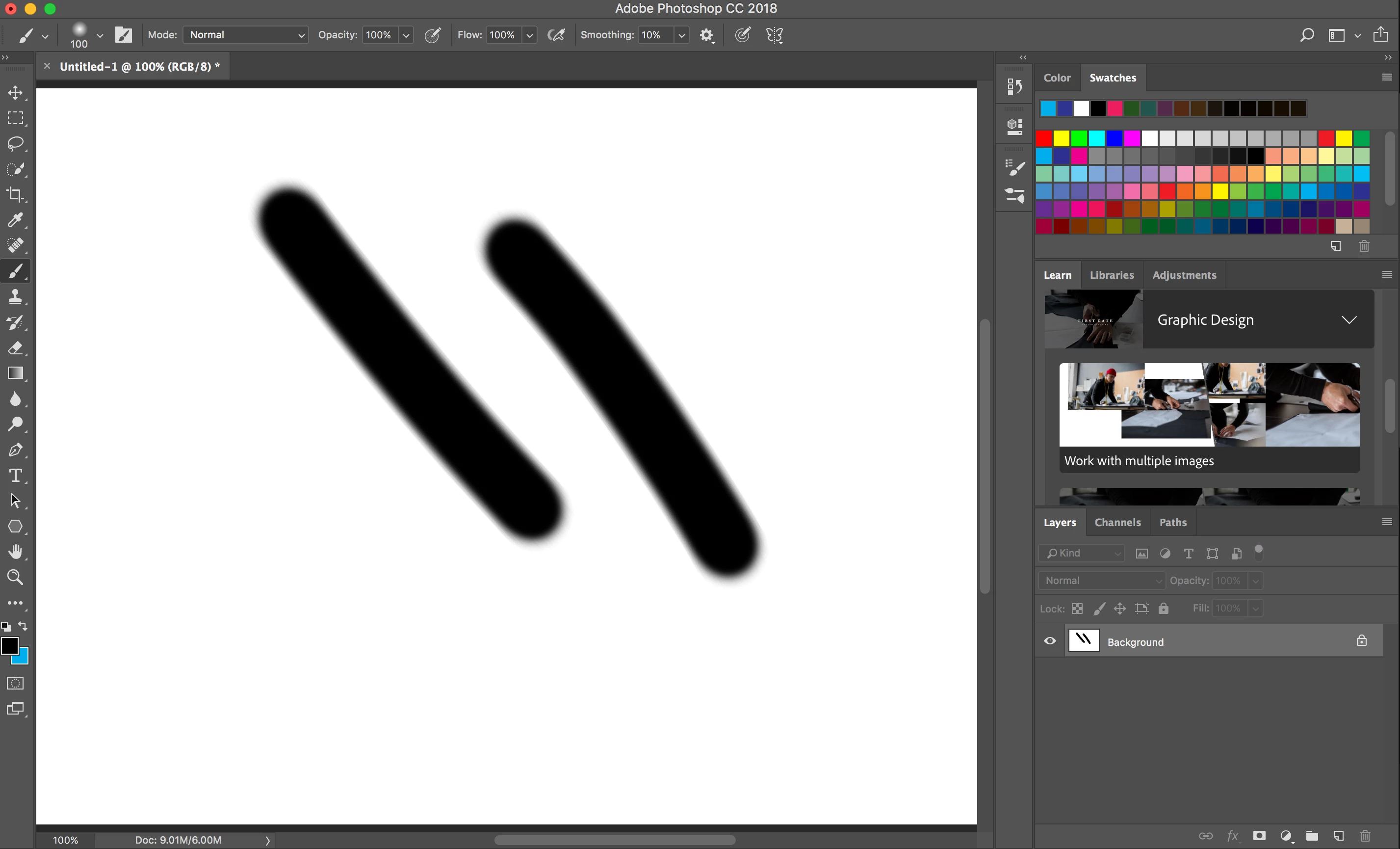Create a new layer
Viewport: 1400px width, 849px height.
pos(1339,836)
